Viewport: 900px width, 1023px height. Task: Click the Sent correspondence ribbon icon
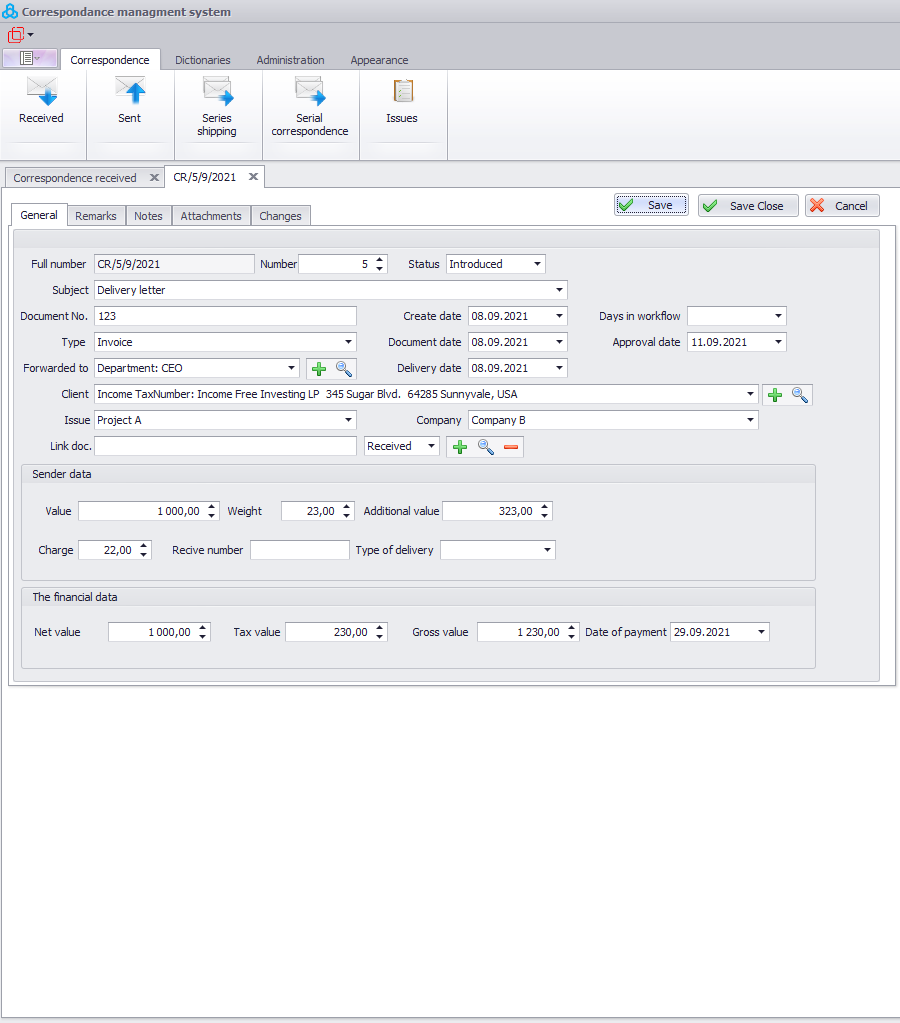129,93
